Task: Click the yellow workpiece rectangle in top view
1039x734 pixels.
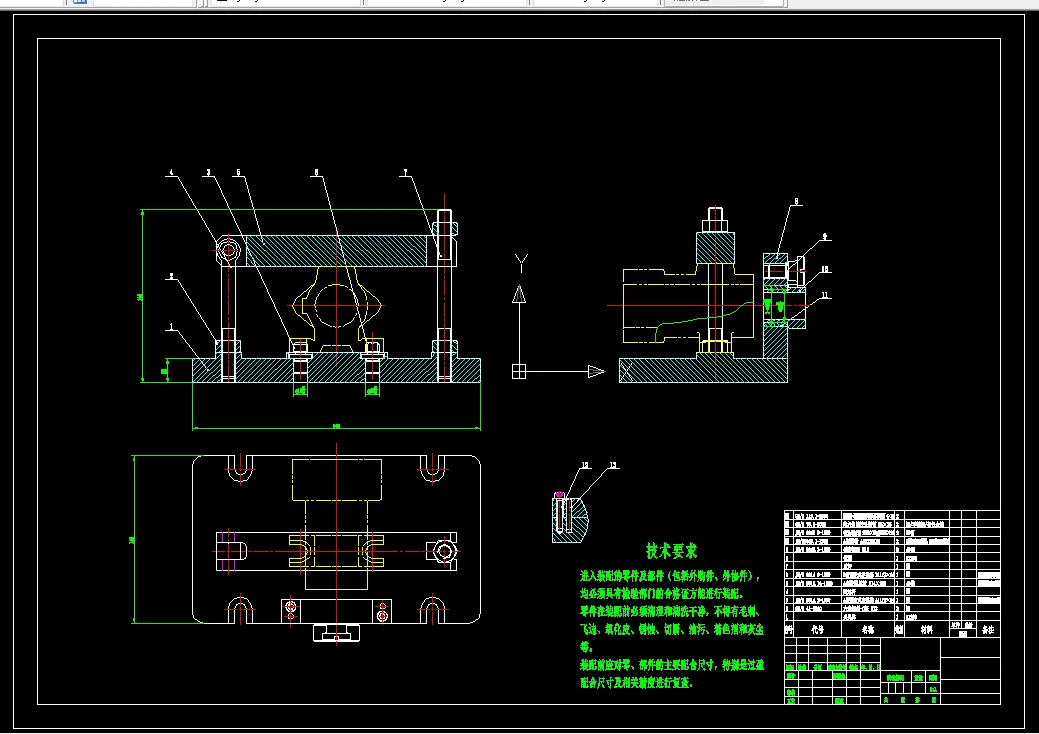Action: click(x=337, y=480)
